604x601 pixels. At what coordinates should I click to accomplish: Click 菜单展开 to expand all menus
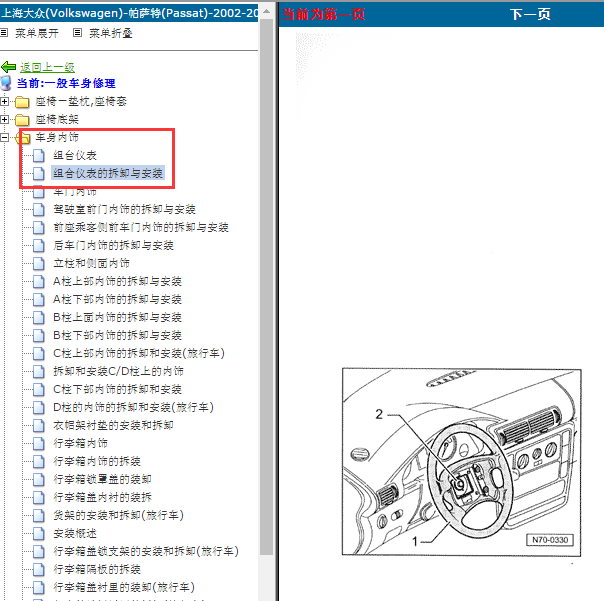click(37, 33)
